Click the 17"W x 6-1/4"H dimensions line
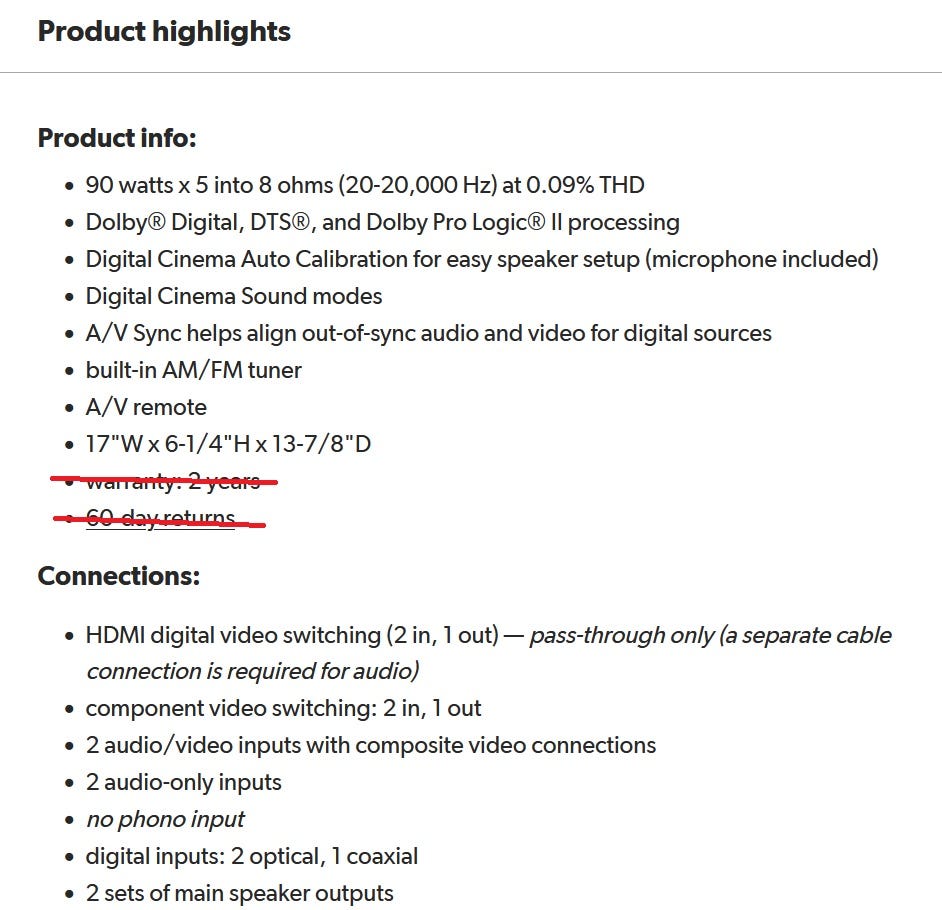The width and height of the screenshot is (942, 910). 228,444
